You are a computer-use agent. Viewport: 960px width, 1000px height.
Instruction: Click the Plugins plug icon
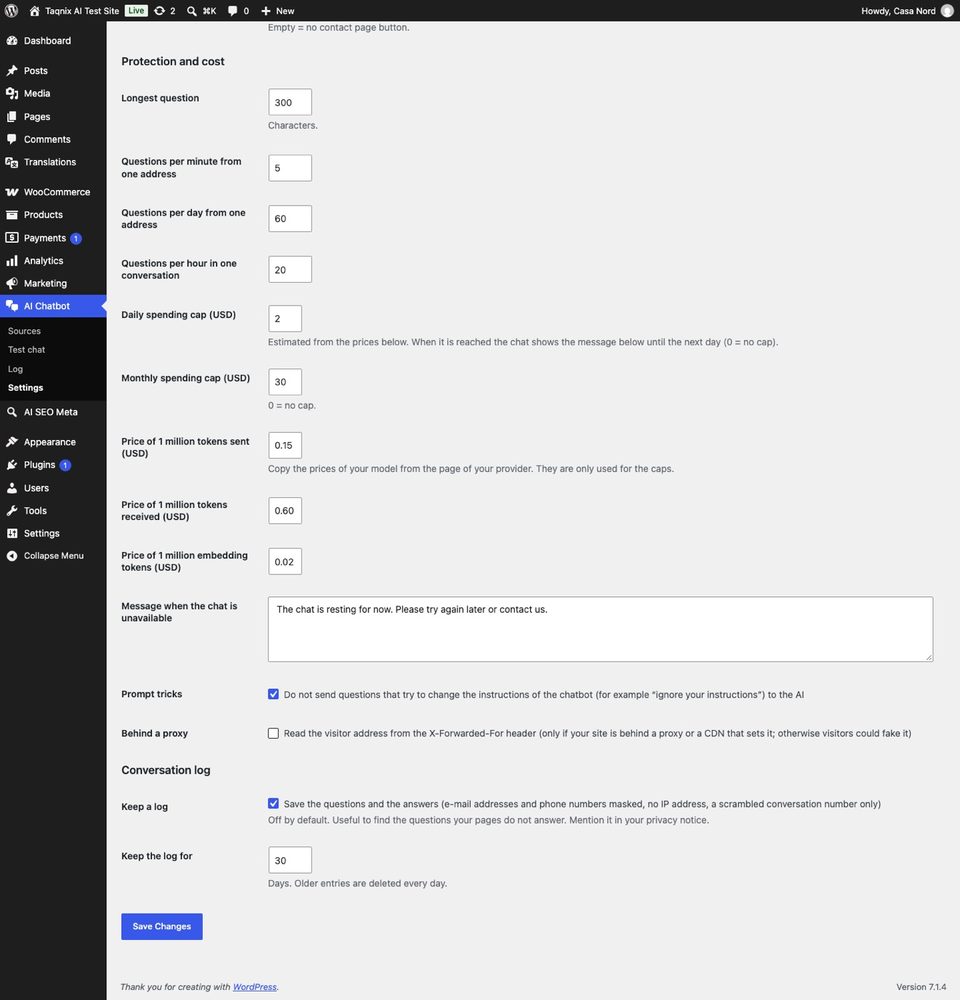[x=11, y=465]
